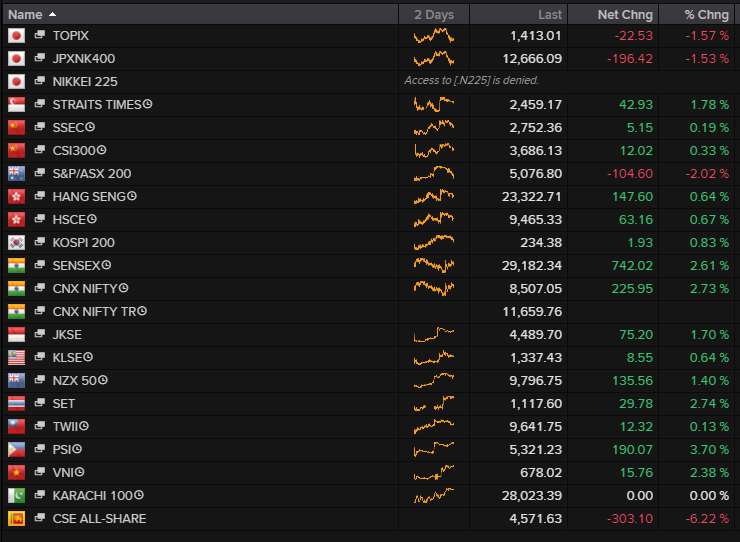The height and width of the screenshot is (542, 740).
Task: Sort by the Last column header
Action: coord(518,15)
